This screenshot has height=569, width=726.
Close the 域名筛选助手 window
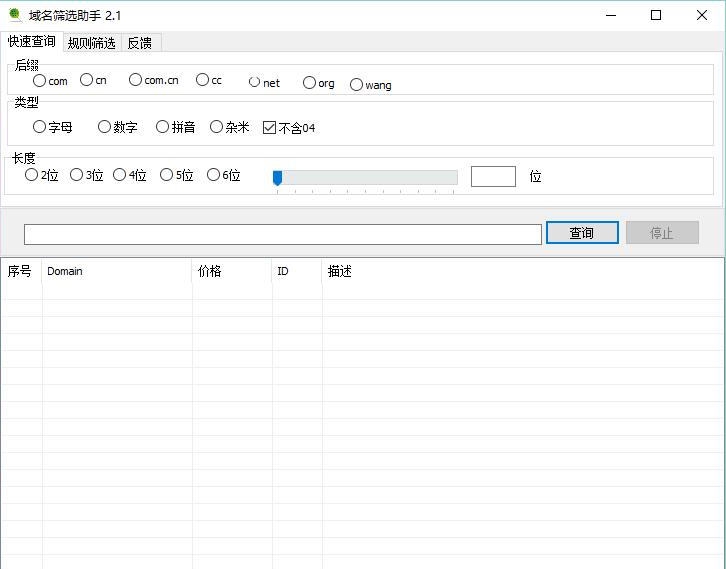point(702,15)
